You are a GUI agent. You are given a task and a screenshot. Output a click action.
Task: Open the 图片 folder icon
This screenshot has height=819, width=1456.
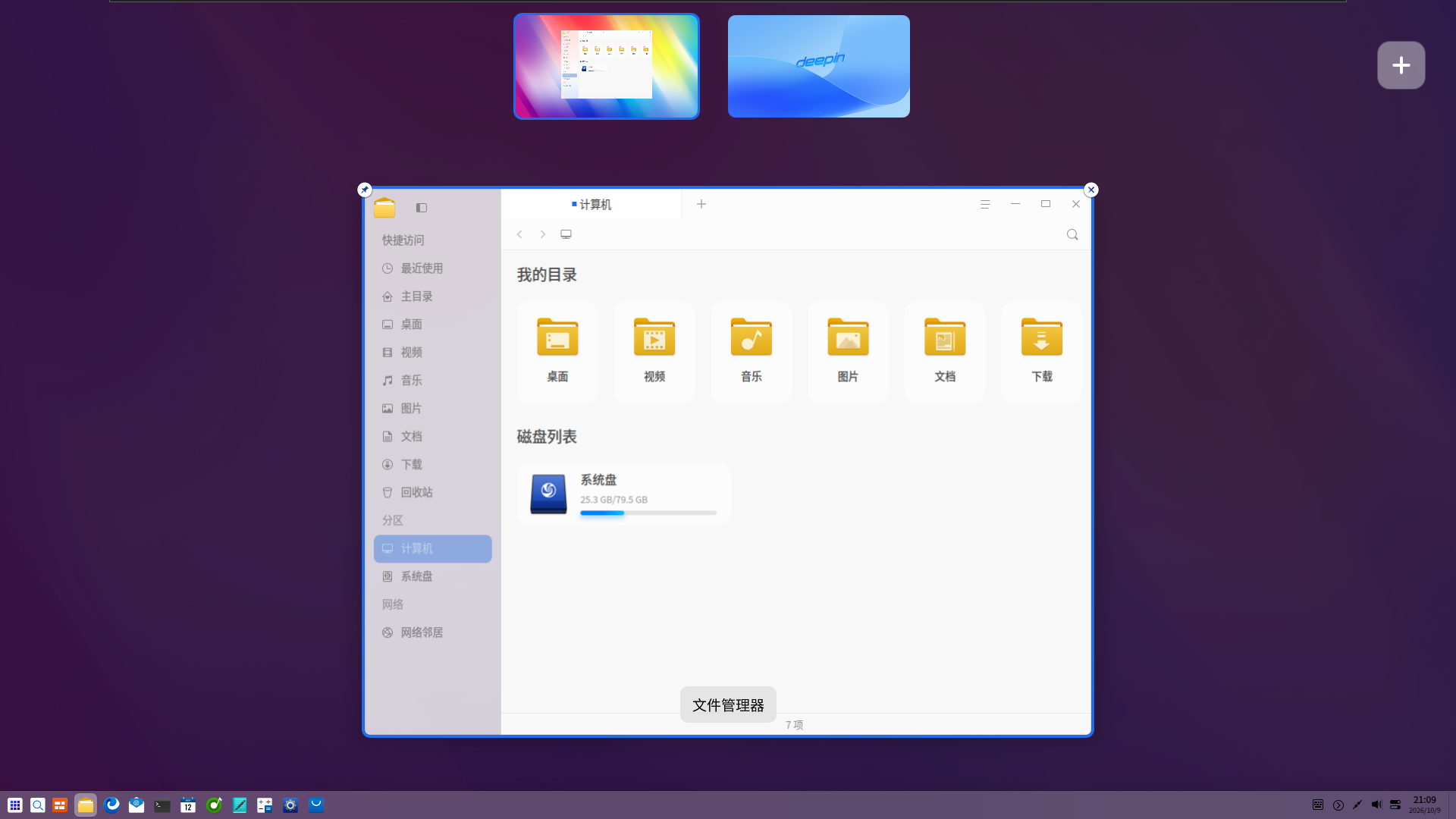pyautogui.click(x=848, y=337)
